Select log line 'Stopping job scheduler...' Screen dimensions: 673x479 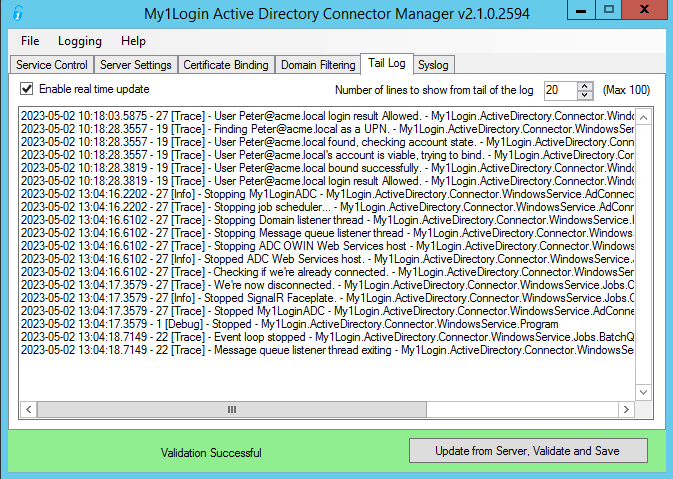[x=327, y=207]
